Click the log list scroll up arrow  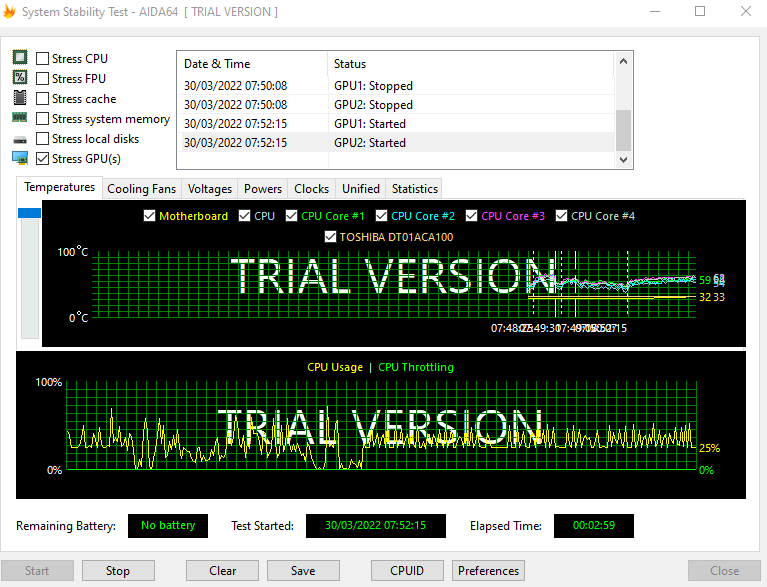tap(623, 62)
